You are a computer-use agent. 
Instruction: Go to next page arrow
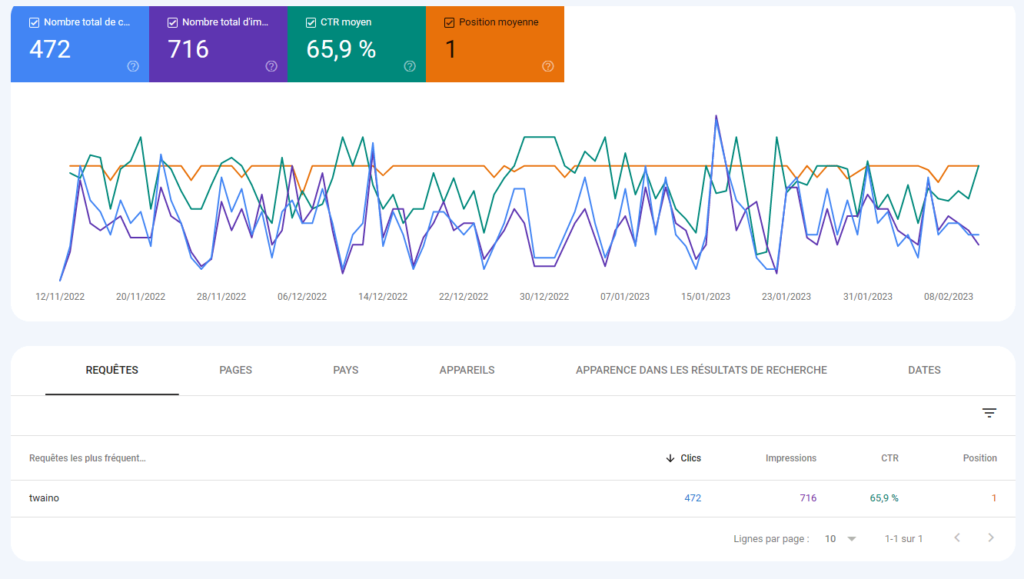click(x=990, y=538)
